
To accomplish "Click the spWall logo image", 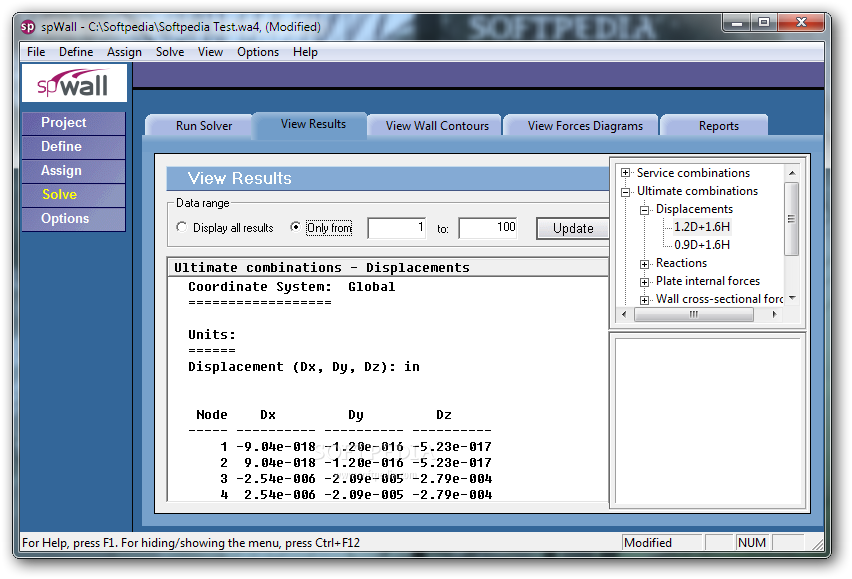I will coord(74,83).
